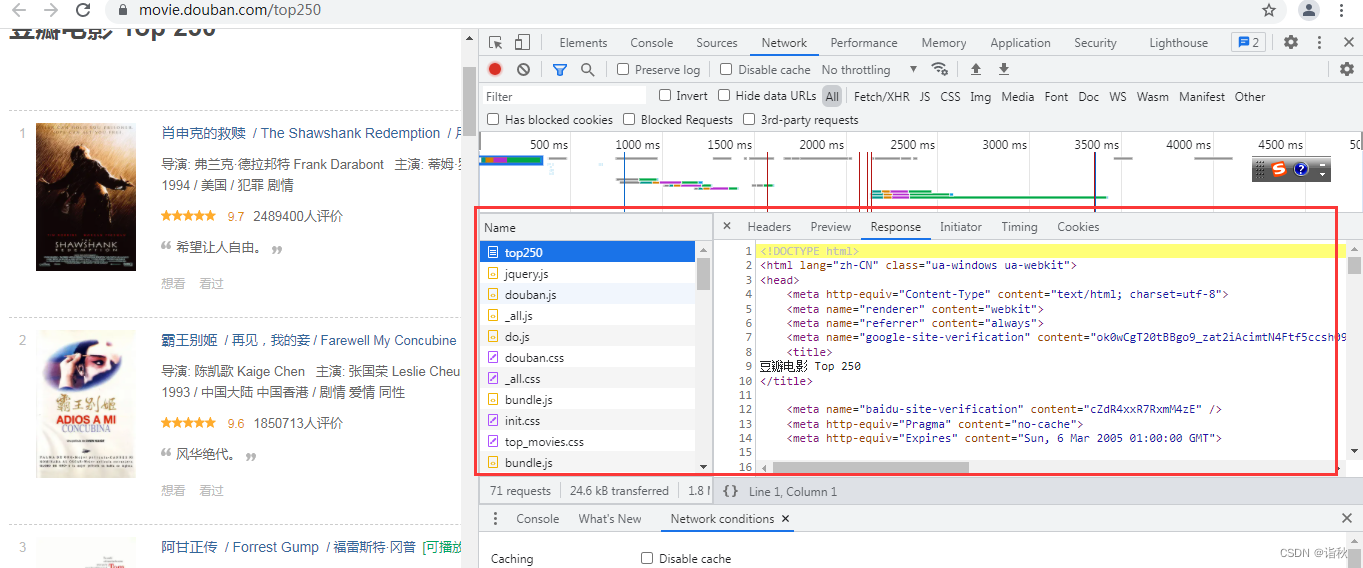
Task: Tick Has blocked cookies checkbox
Action: [x=492, y=119]
